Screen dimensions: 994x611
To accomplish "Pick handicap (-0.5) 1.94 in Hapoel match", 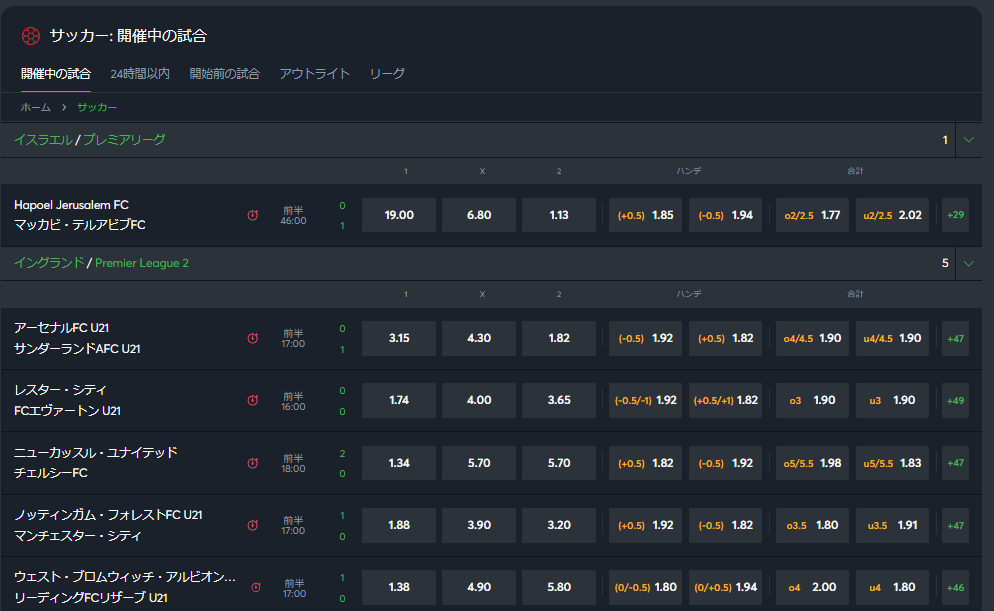I will tap(725, 215).
